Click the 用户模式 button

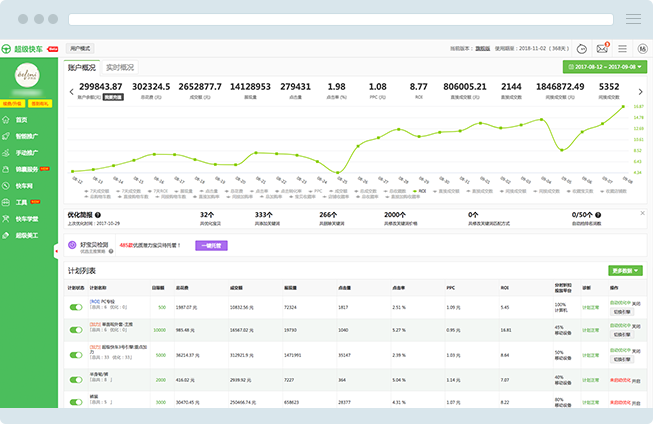(x=80, y=48)
